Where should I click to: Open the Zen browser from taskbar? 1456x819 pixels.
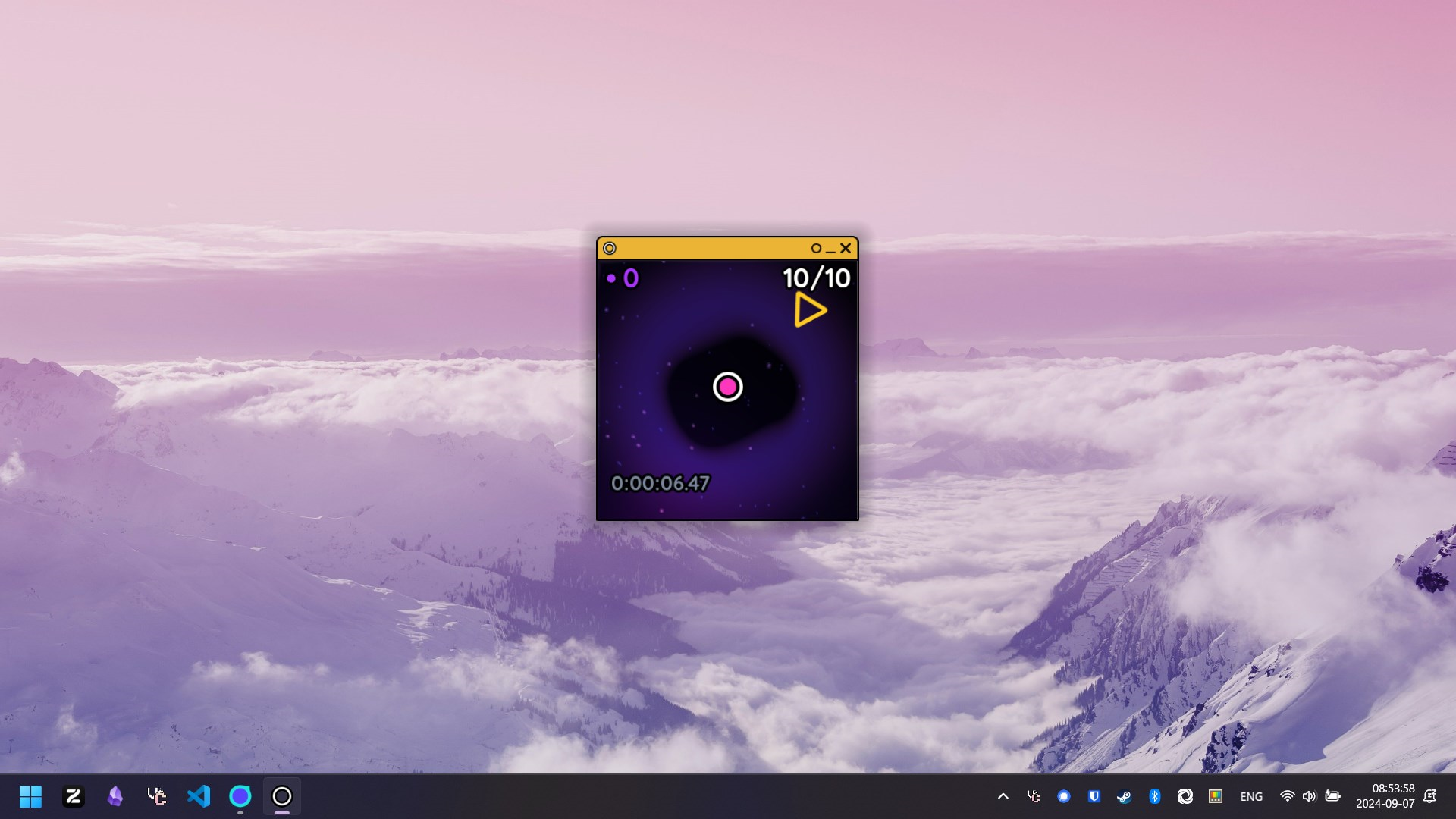click(74, 796)
